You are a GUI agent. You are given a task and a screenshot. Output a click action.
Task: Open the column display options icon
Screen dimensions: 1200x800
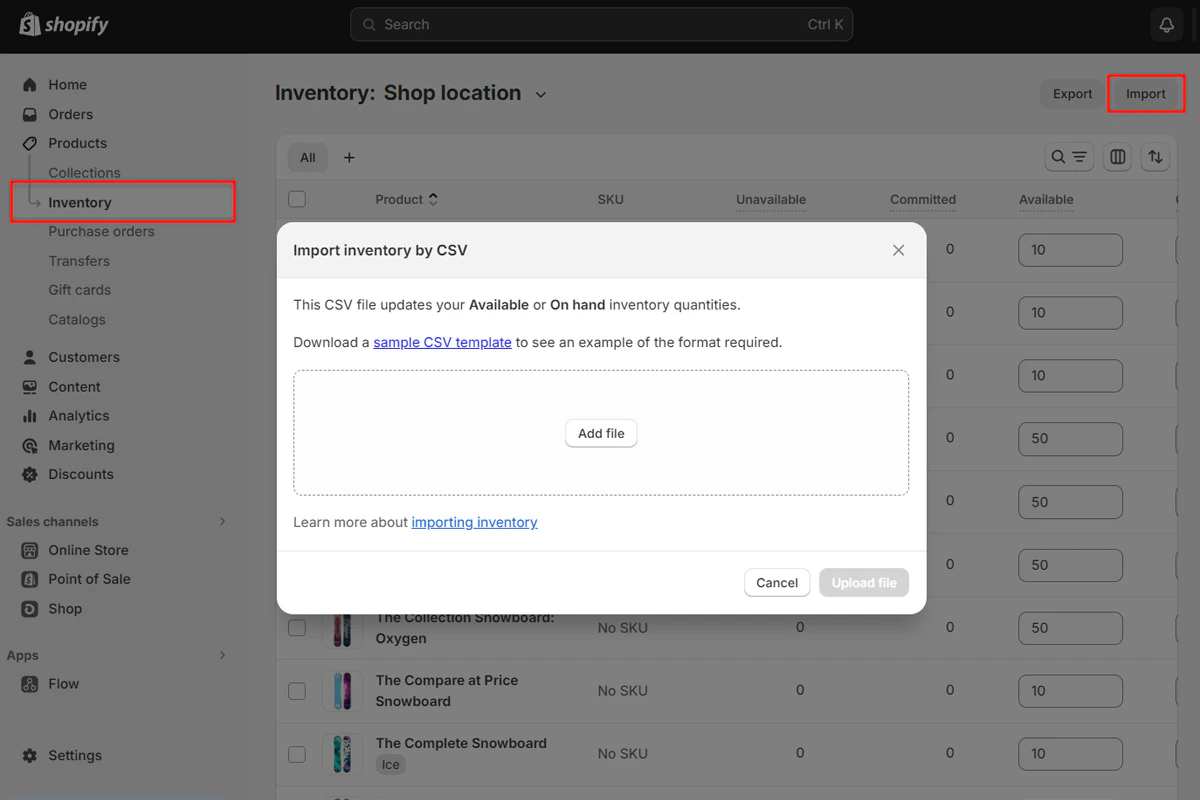point(1117,157)
